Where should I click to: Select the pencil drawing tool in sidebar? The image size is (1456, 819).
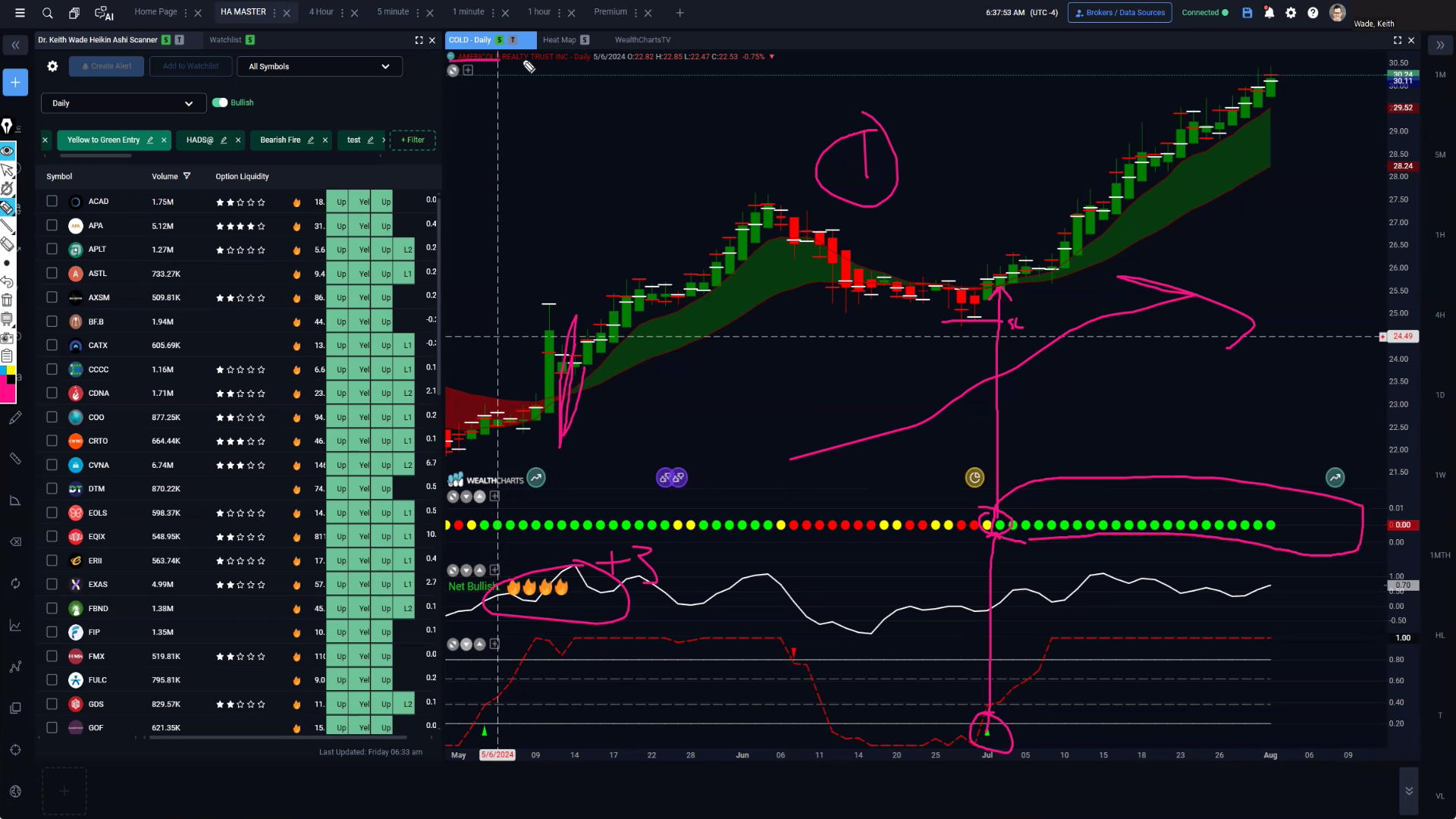14,418
